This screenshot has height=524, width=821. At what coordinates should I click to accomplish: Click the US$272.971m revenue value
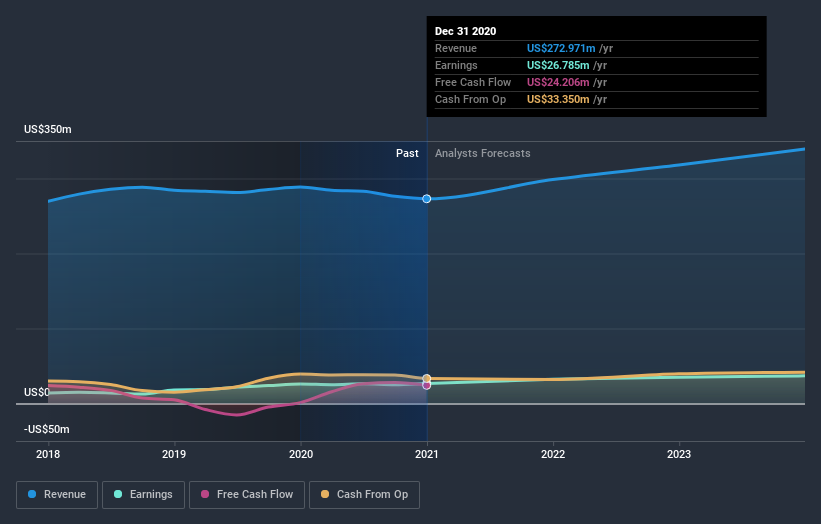[x=561, y=48]
